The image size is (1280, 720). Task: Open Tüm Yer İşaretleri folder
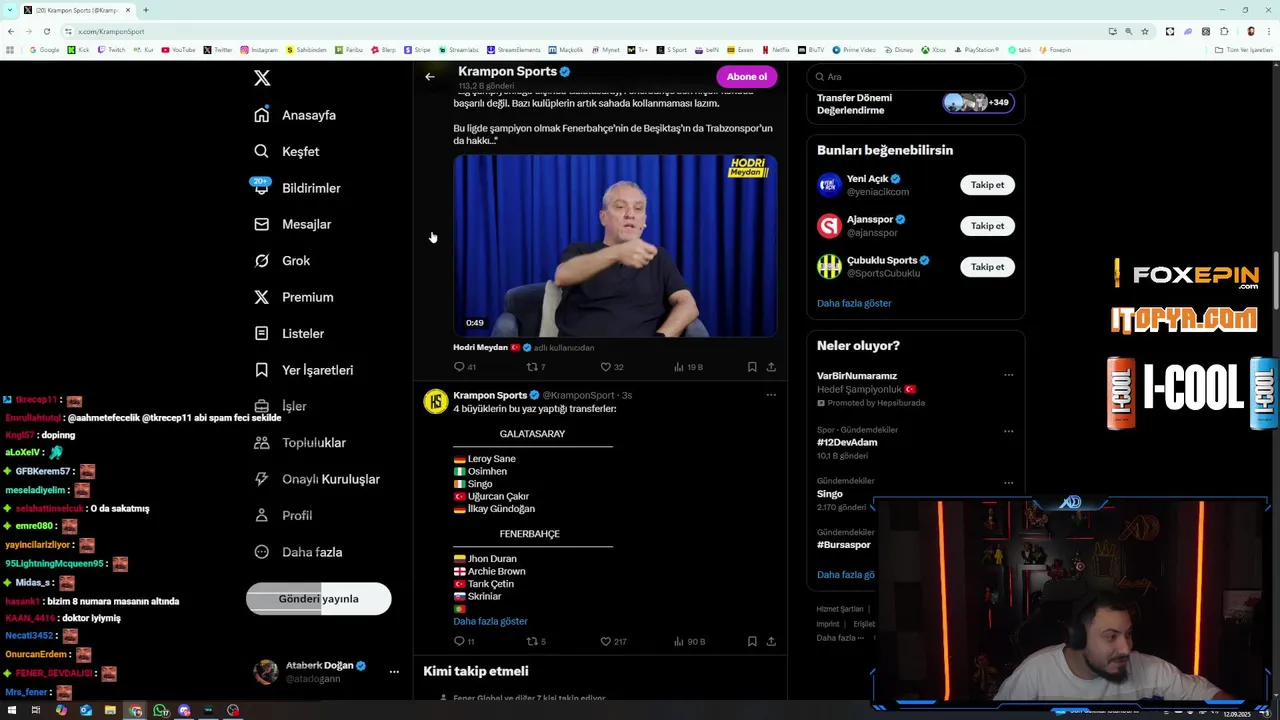pos(1243,50)
